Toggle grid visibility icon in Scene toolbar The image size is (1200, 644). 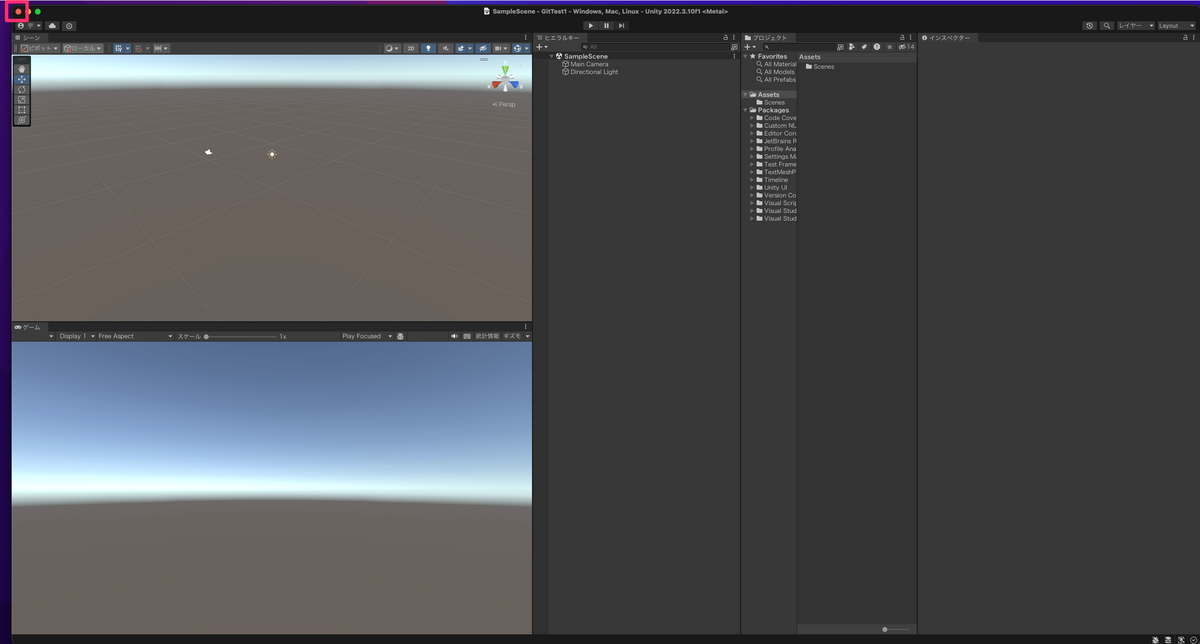tap(121, 48)
